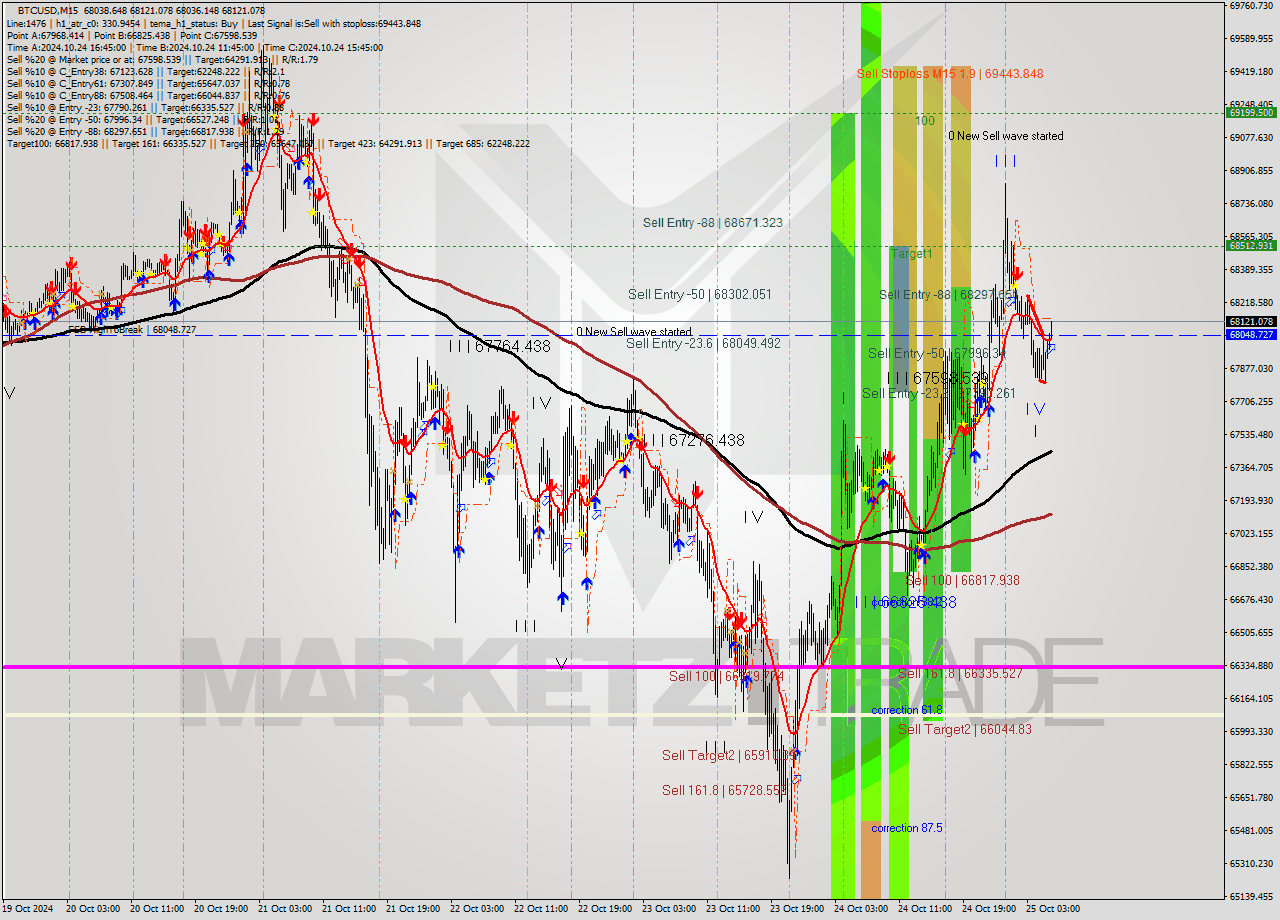Click 69760.270 on the price axis
1280x920 pixels.
coord(1250,6)
